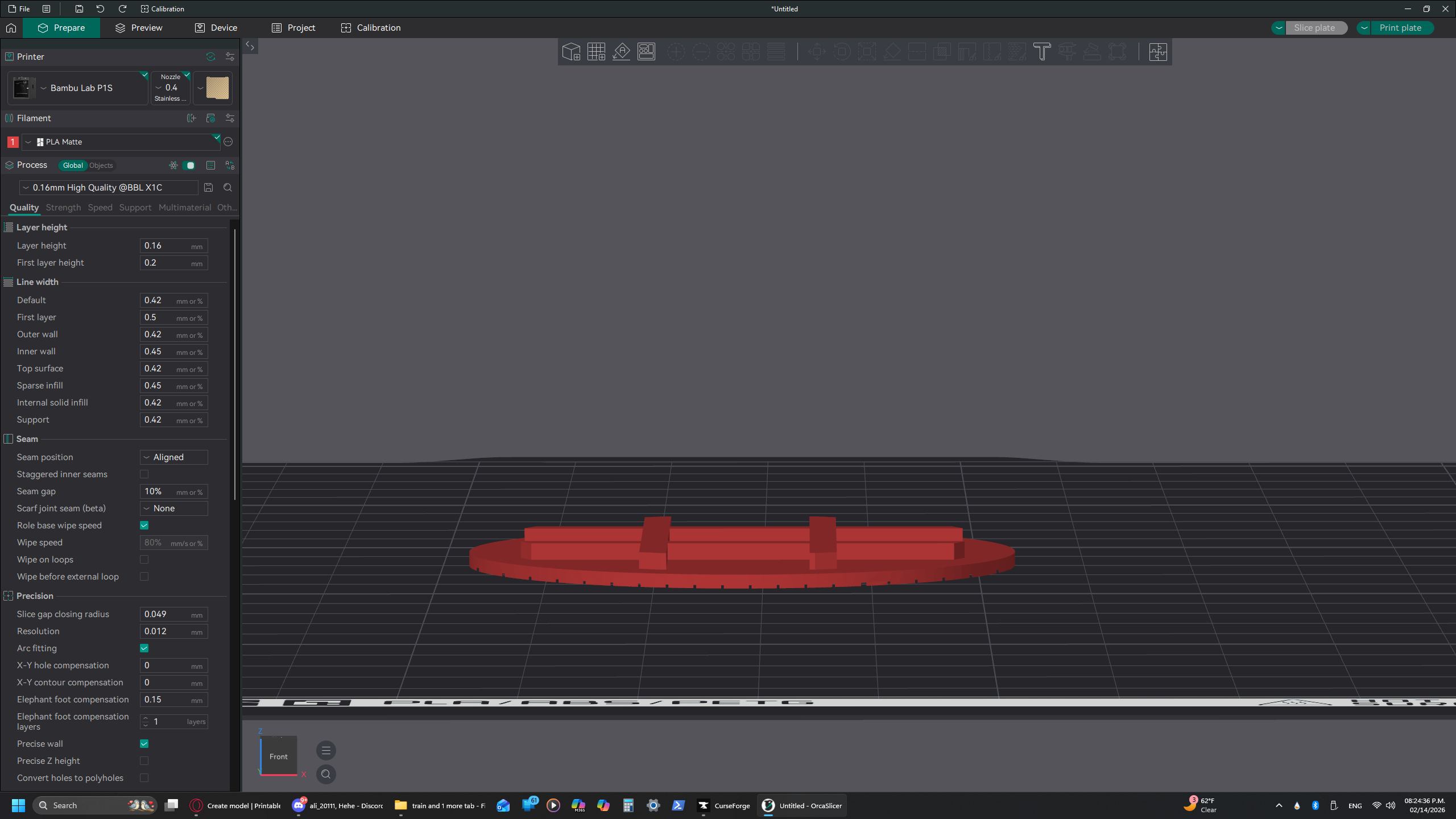Image resolution: width=1456 pixels, height=819 pixels.
Task: Open the Strength settings tab
Action: (63, 208)
